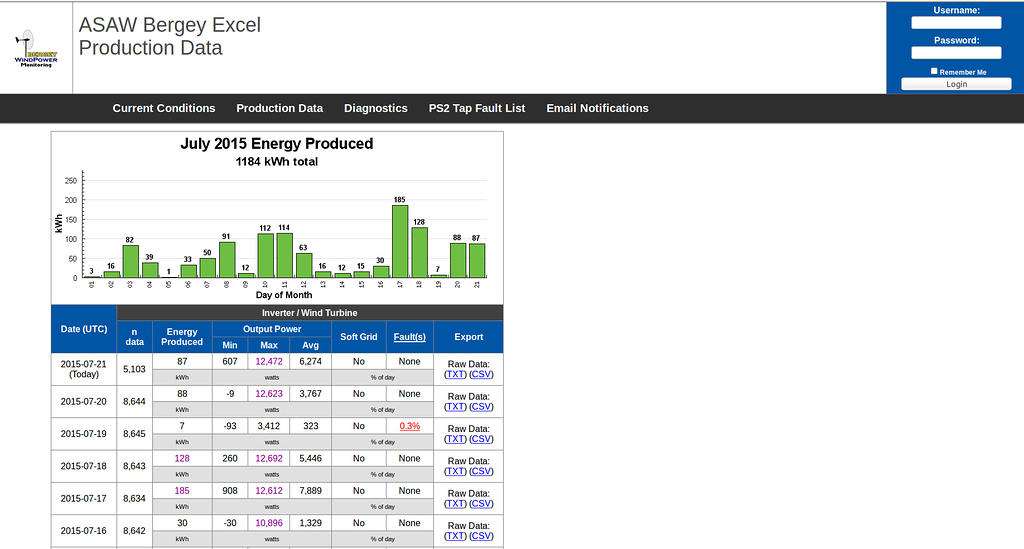Viewport: 1024px width, 549px height.
Task: Click the ASAW Bergey Excel Production Data heading
Action: click(170, 36)
